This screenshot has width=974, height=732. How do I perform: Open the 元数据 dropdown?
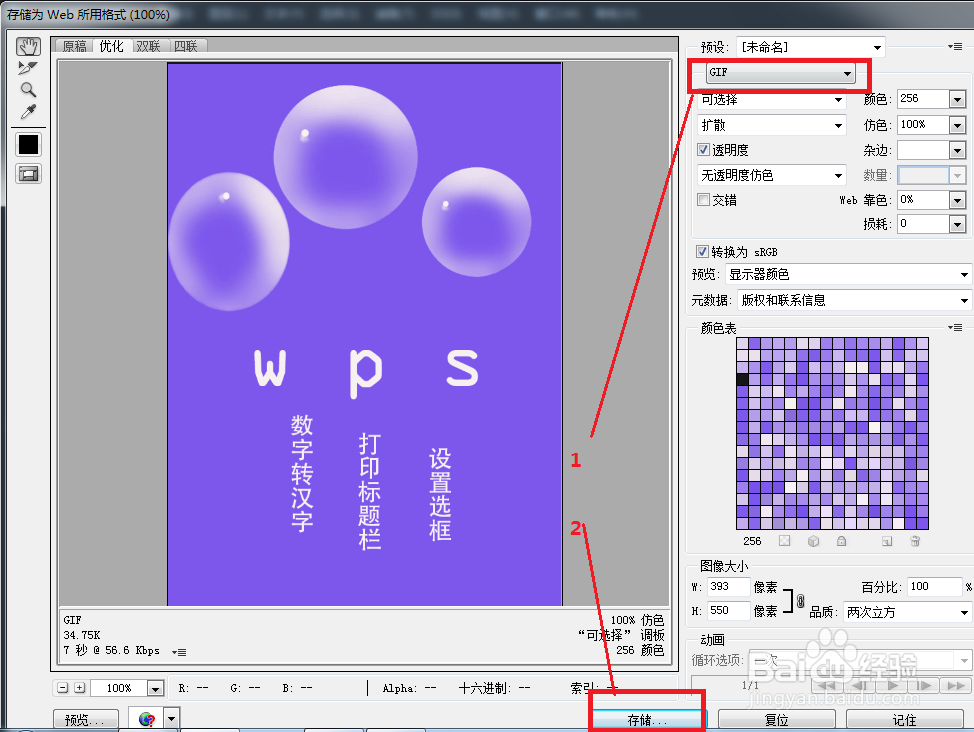coord(854,300)
